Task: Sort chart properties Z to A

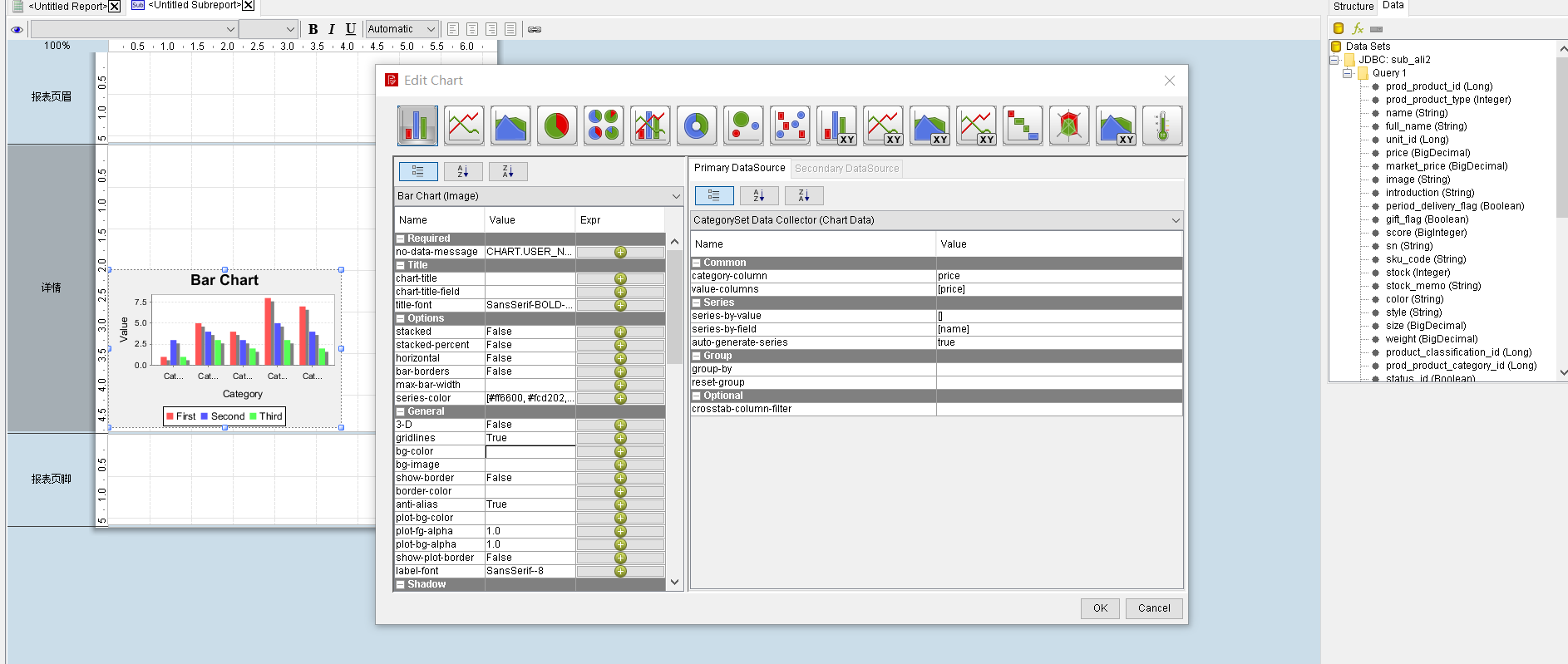Action: [508, 171]
